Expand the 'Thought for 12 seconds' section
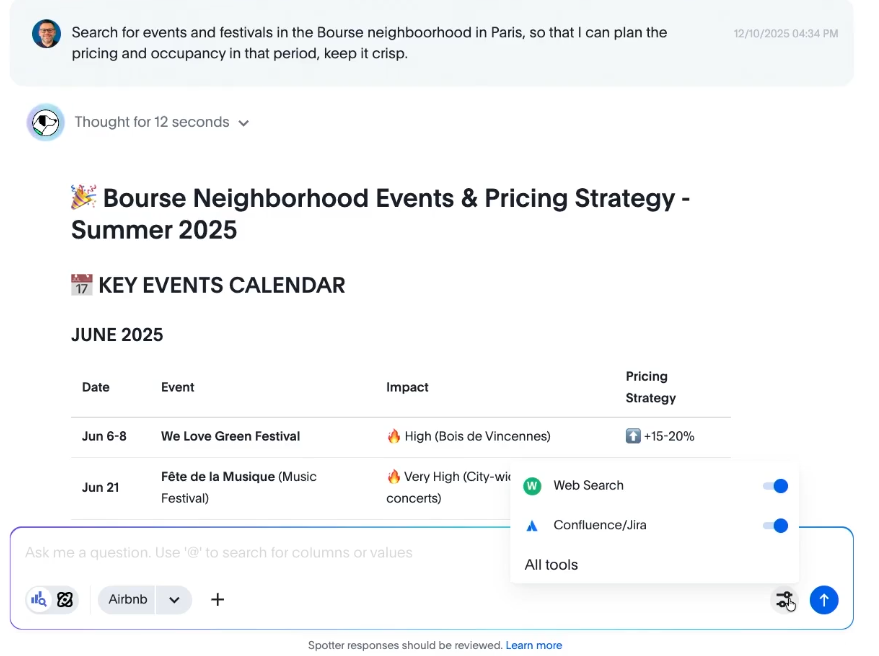The height and width of the screenshot is (656, 879). pyautogui.click(x=161, y=122)
